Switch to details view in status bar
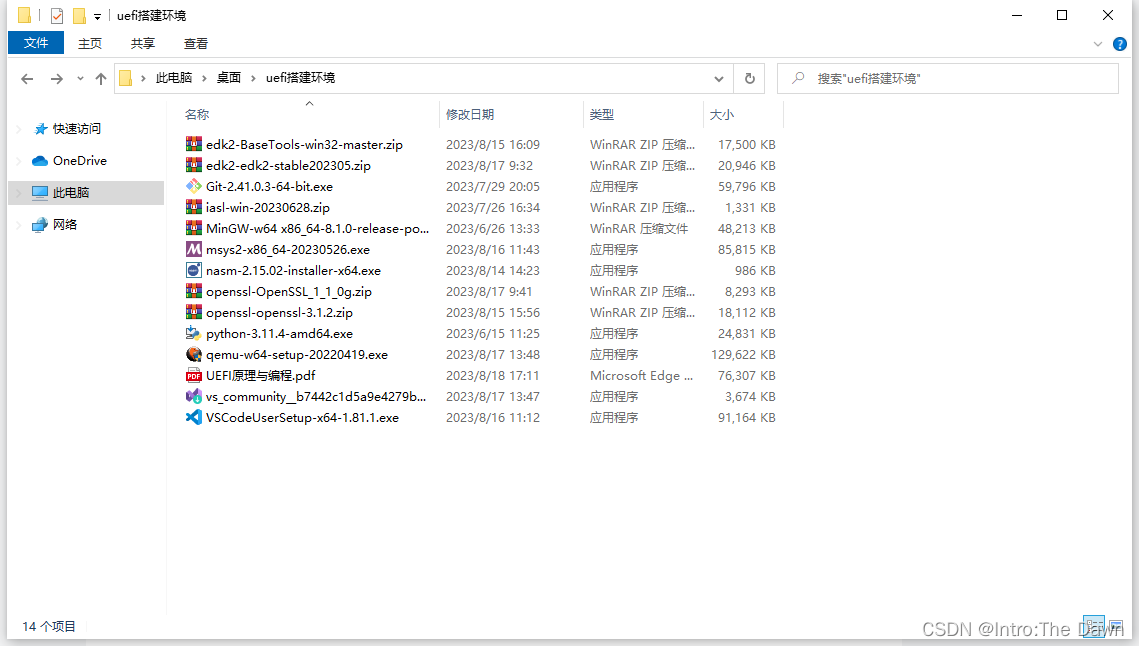Screen dimensions: 1139x646 pyautogui.click(x=1093, y=626)
